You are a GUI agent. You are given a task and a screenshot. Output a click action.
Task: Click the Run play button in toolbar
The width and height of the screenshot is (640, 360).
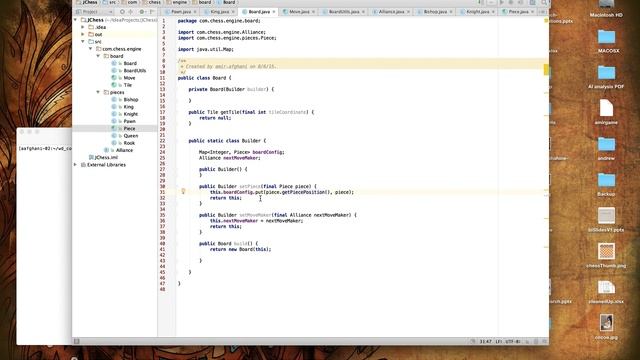click(x=502, y=2)
